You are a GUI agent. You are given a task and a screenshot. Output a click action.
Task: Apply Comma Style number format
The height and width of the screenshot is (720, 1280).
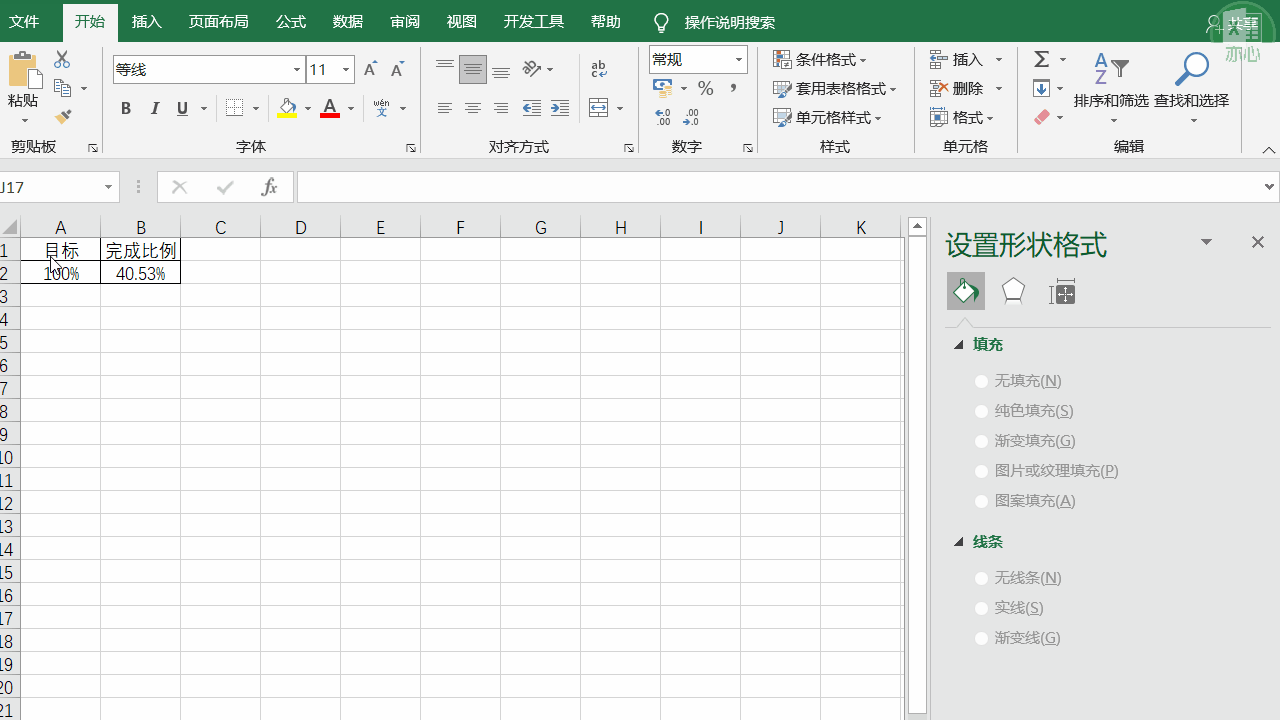734,88
